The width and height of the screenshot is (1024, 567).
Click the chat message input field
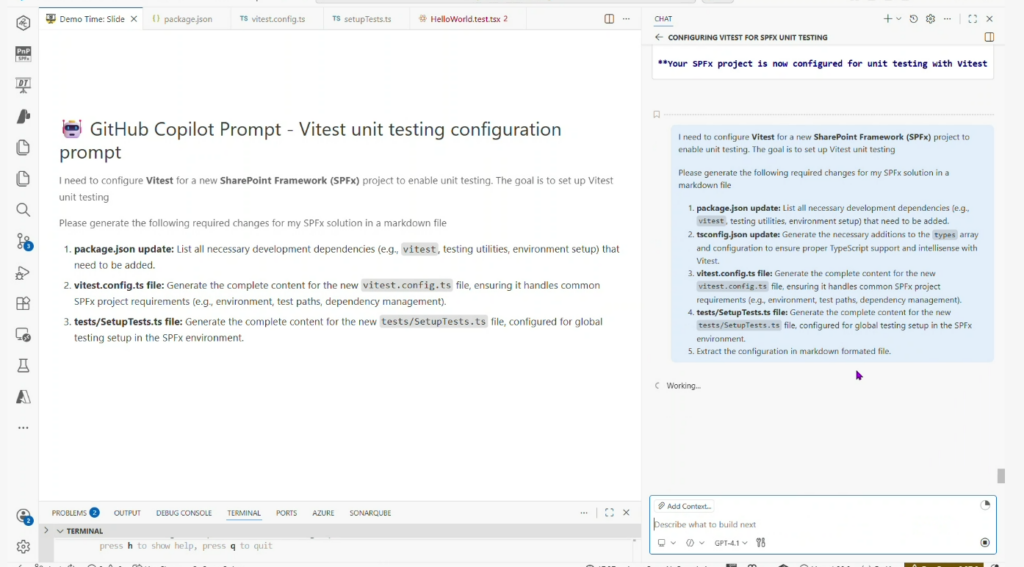tap(810, 524)
